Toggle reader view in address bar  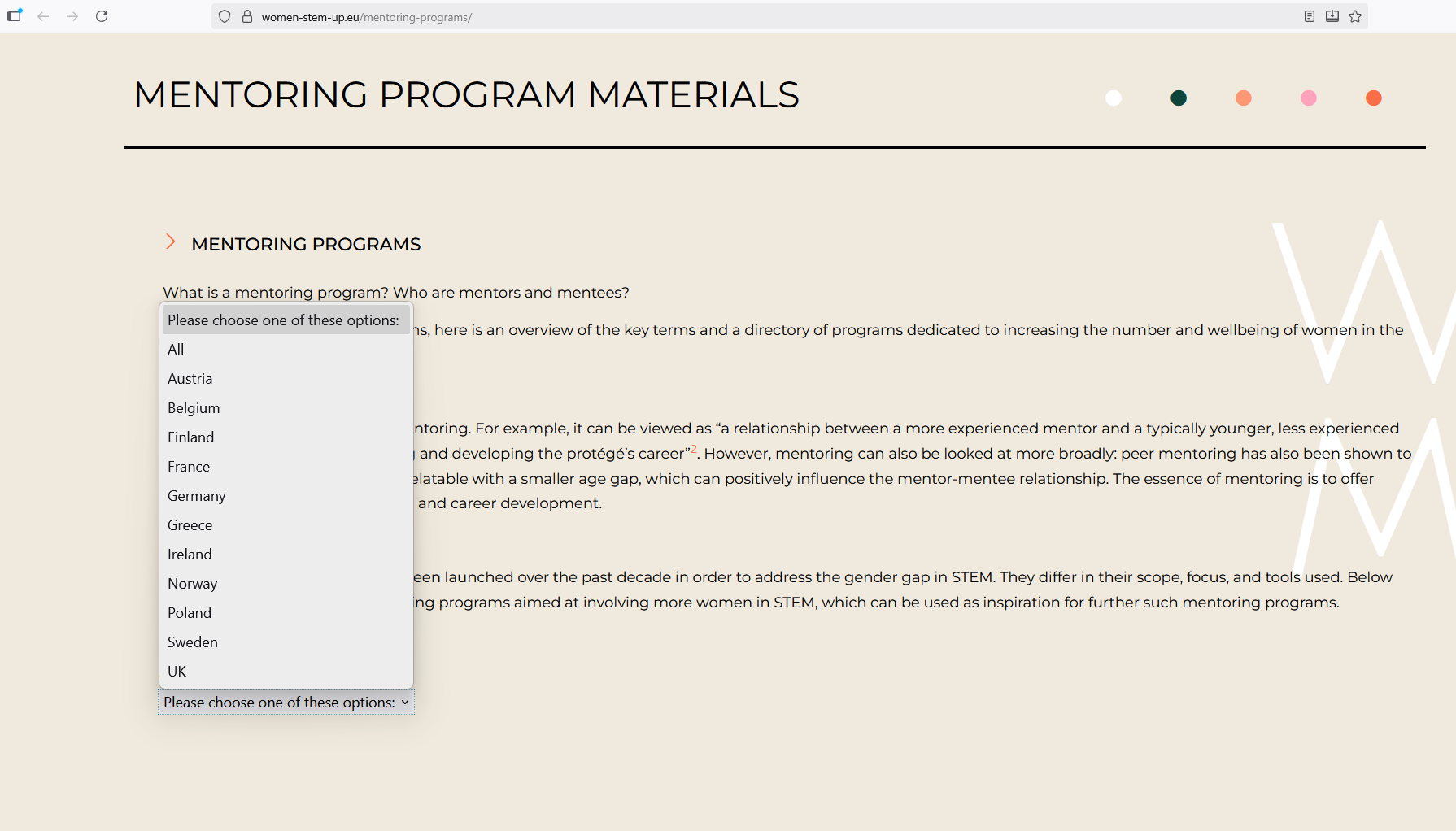1309,16
